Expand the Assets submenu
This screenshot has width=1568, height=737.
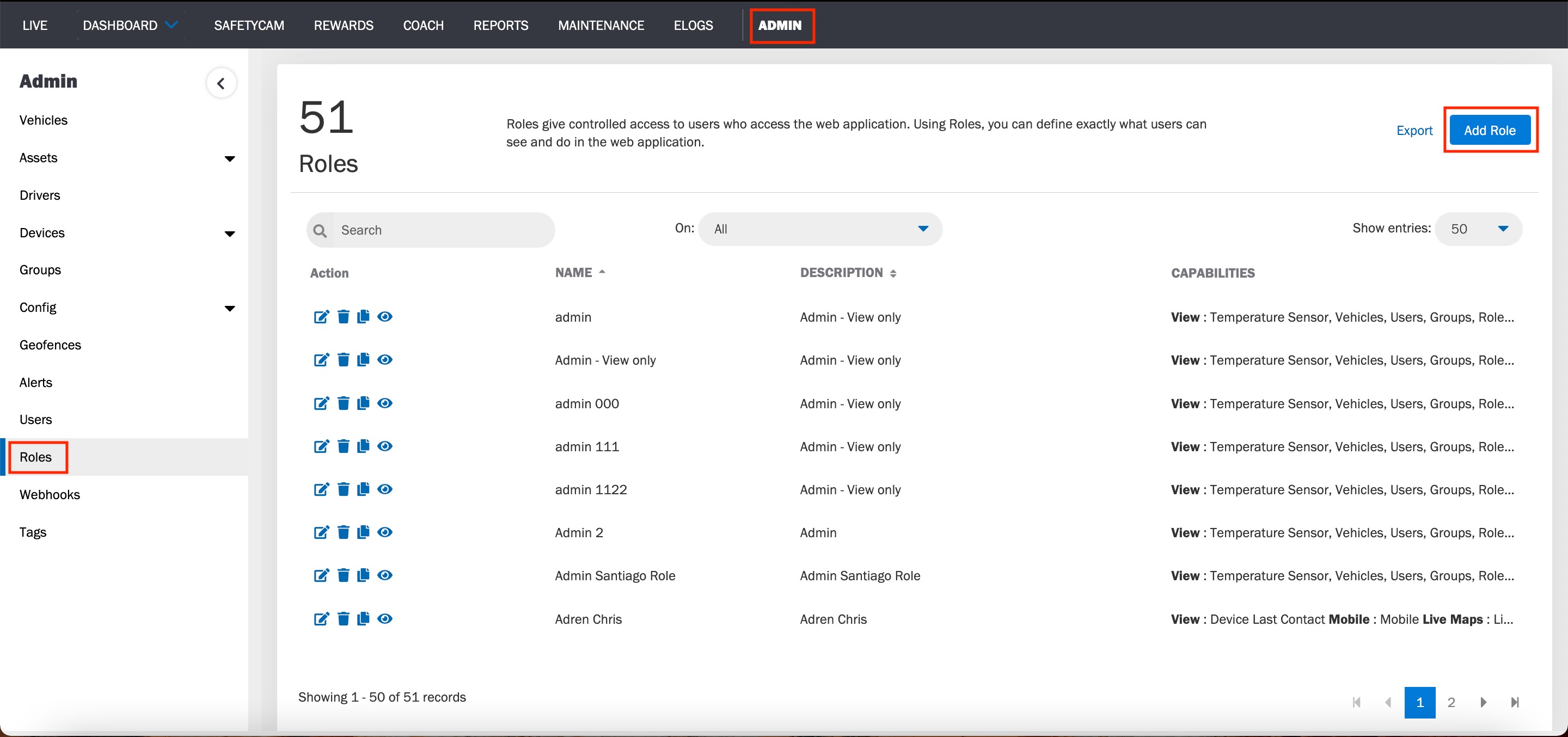[x=229, y=159]
